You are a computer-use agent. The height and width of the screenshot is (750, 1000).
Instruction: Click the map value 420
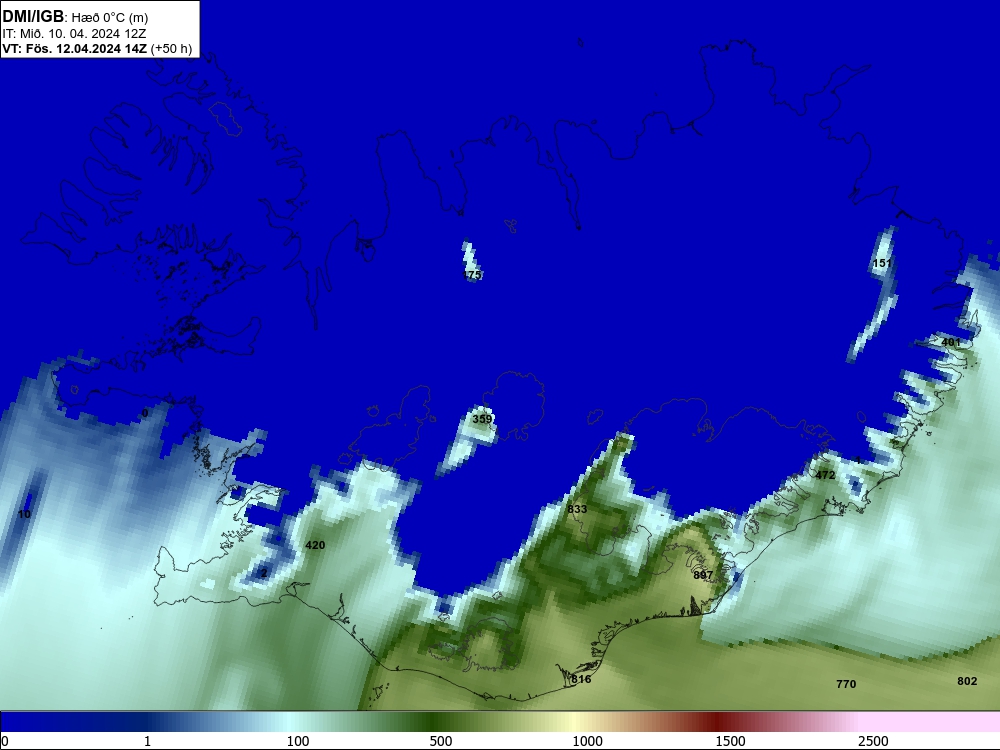click(x=315, y=545)
